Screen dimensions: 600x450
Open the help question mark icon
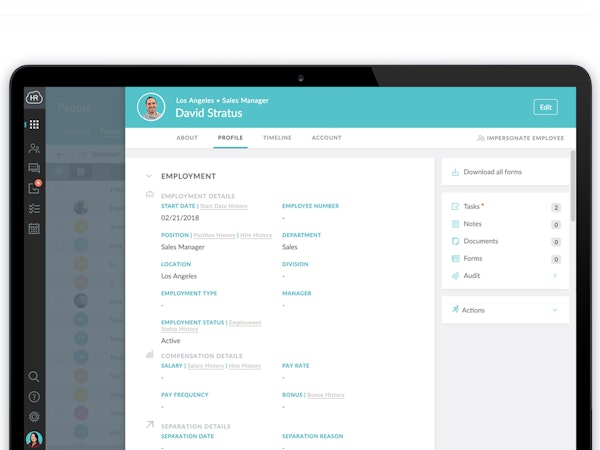[x=34, y=397]
